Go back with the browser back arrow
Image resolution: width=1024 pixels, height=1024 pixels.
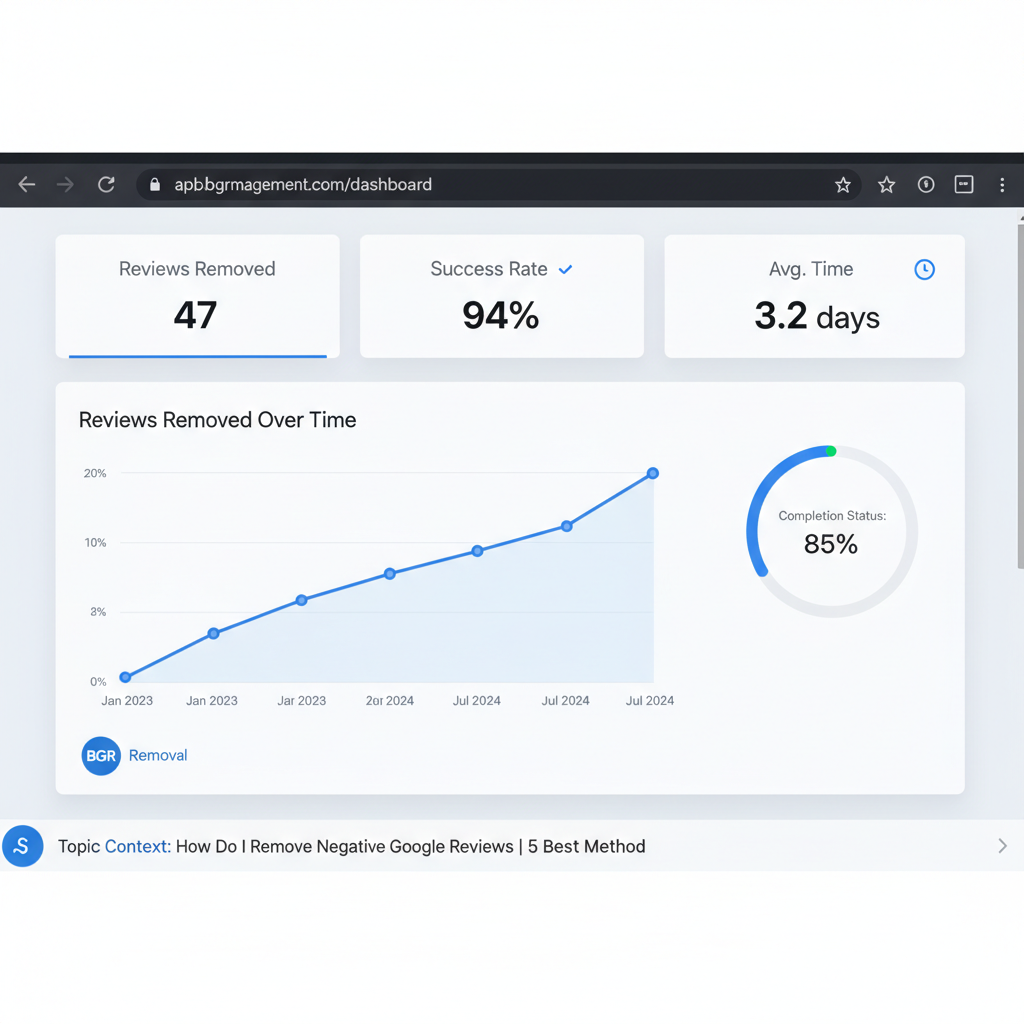[x=27, y=185]
